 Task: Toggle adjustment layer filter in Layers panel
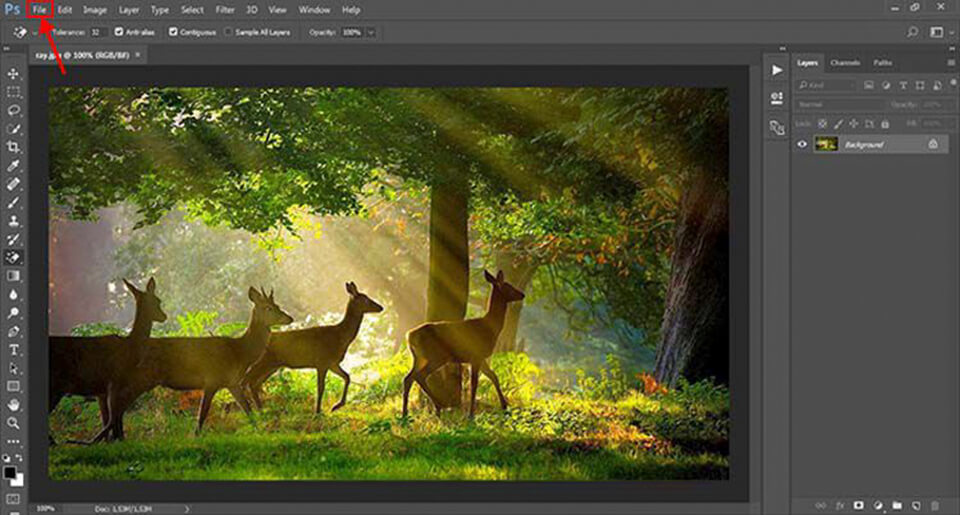[886, 85]
